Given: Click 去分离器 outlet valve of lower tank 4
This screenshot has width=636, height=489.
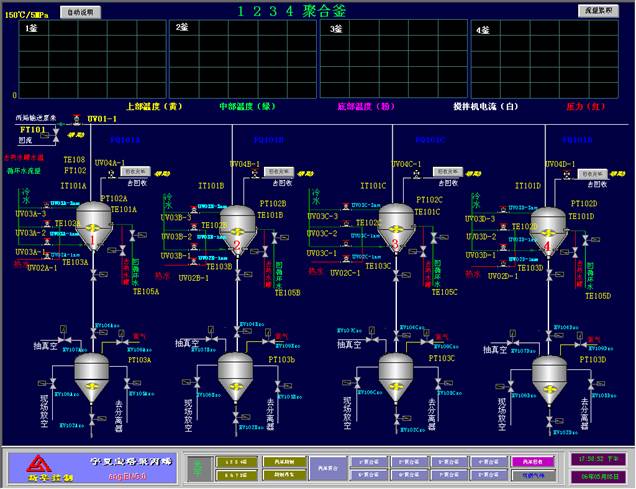Looking at the screenshot, I should [591, 383].
